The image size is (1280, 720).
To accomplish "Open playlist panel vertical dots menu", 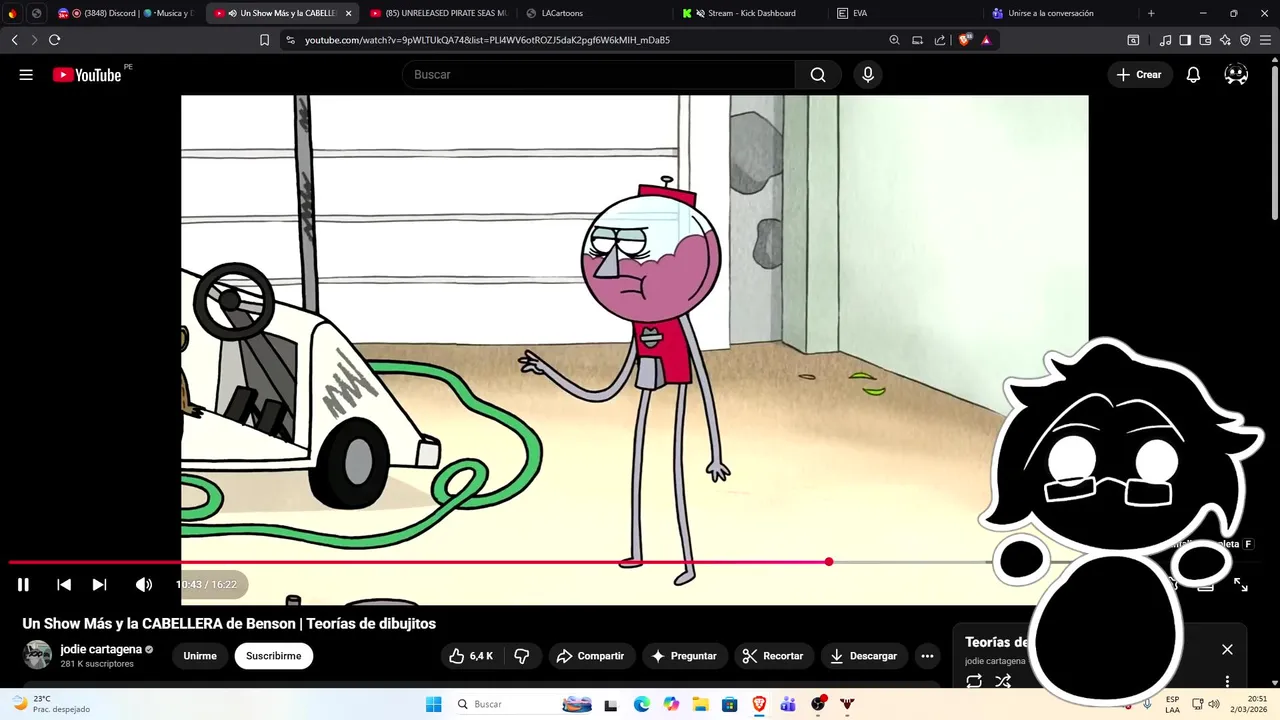I will [1227, 681].
